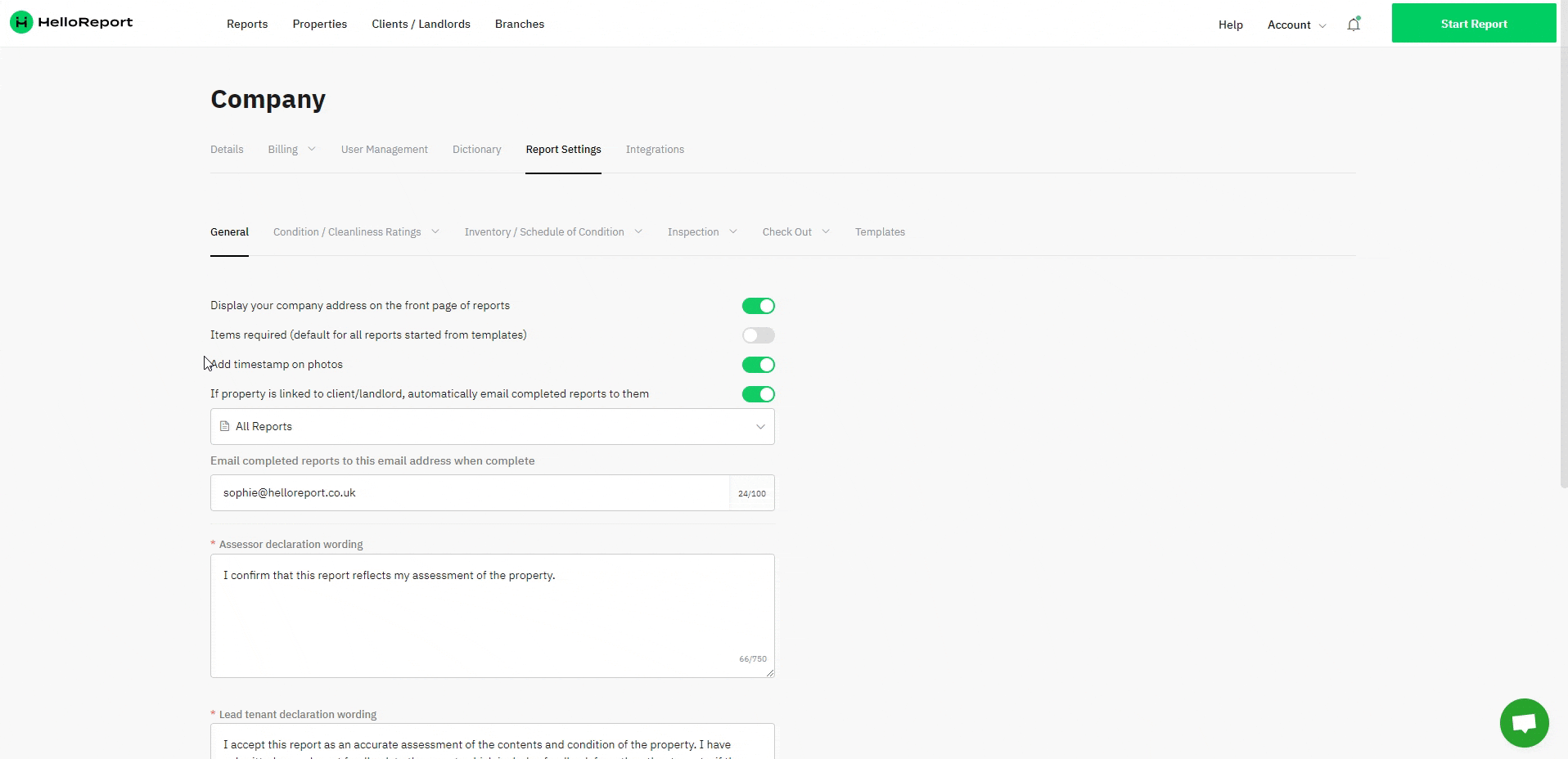Go to Properties page
The image size is (1568, 759).
320,25
